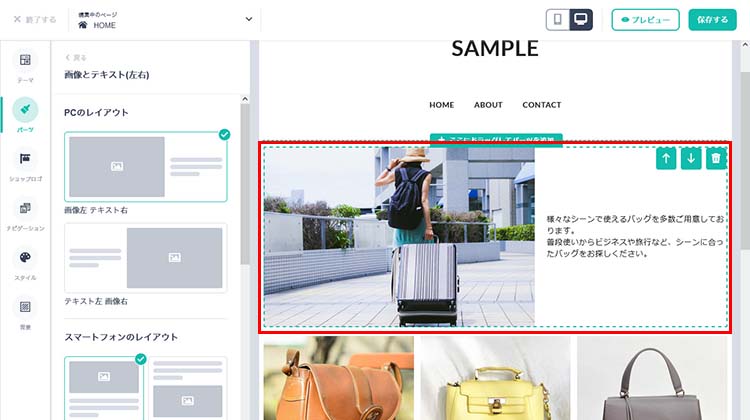Open the スタイル palette icon
The width and height of the screenshot is (750, 420).
(x=25, y=257)
